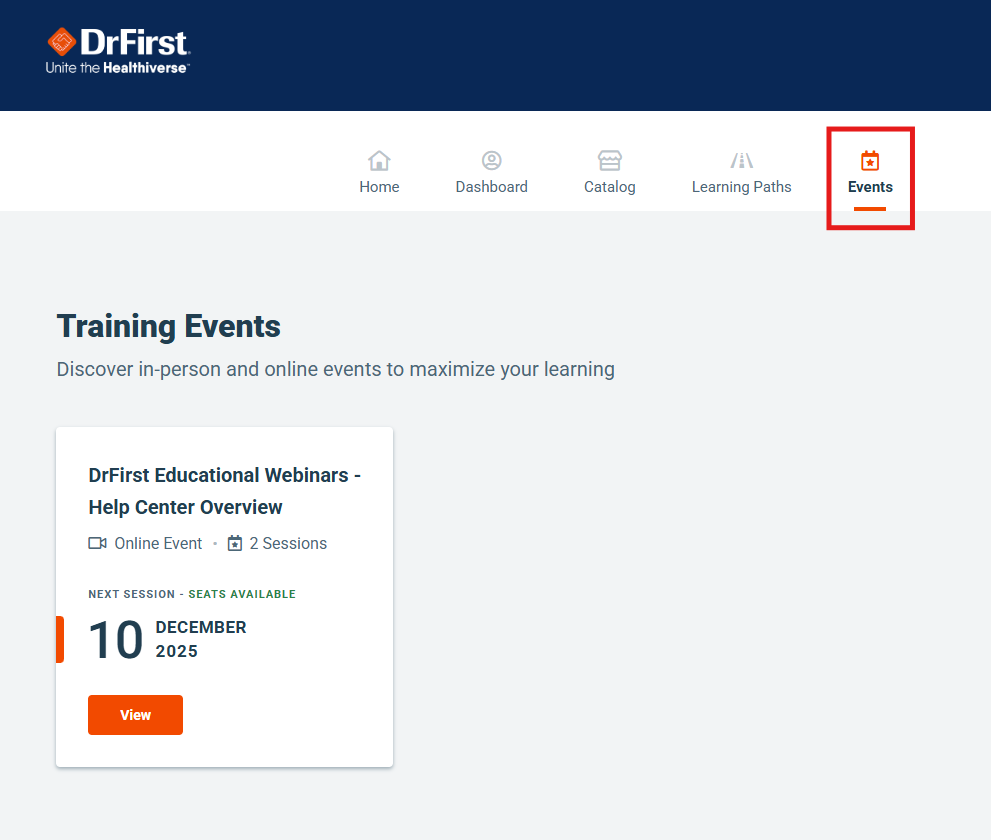The image size is (991, 840).
Task: Navigate to Learning Paths tab label
Action: pos(741,187)
